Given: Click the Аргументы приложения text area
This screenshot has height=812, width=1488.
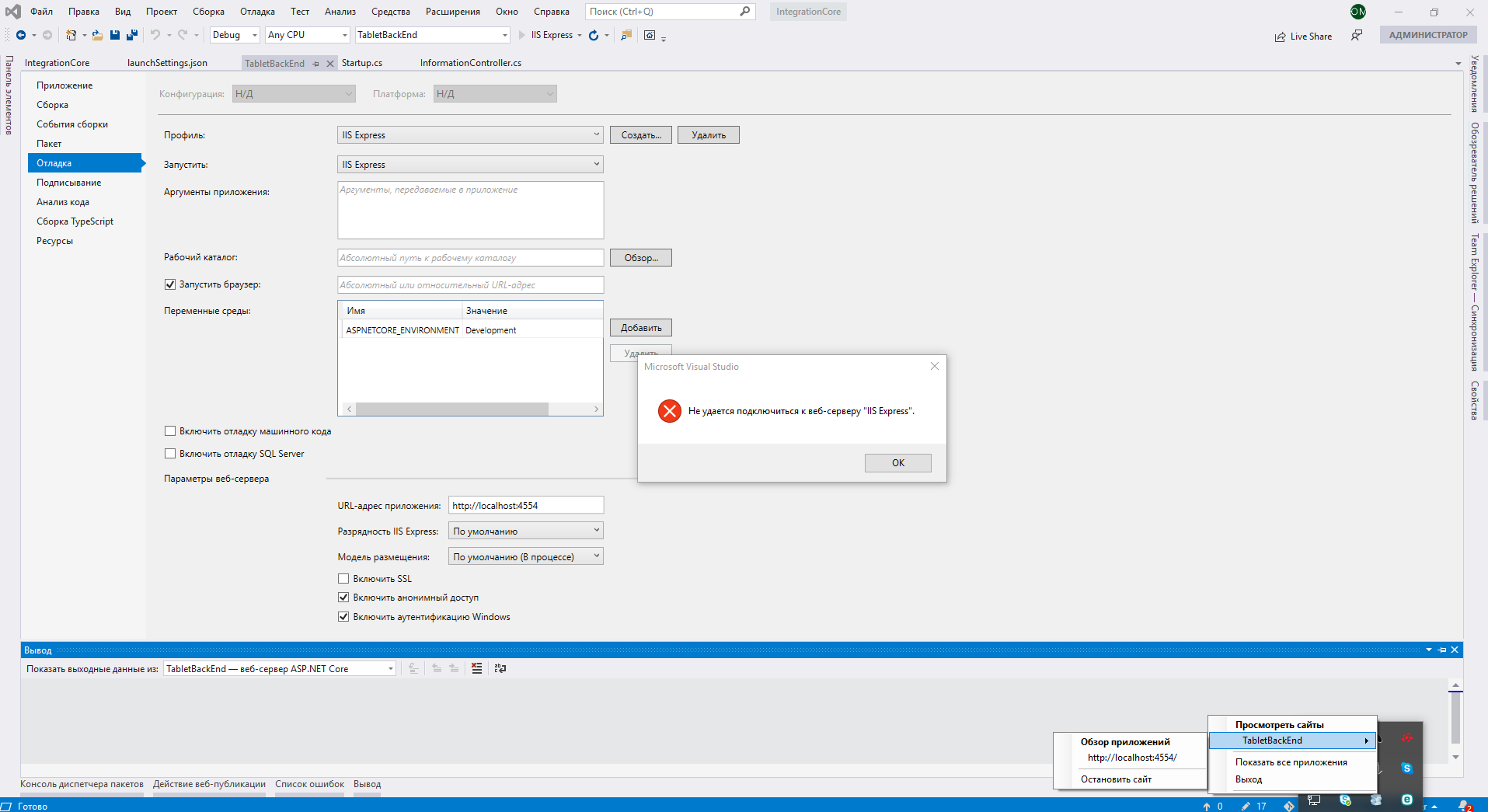Looking at the screenshot, I should (470, 210).
